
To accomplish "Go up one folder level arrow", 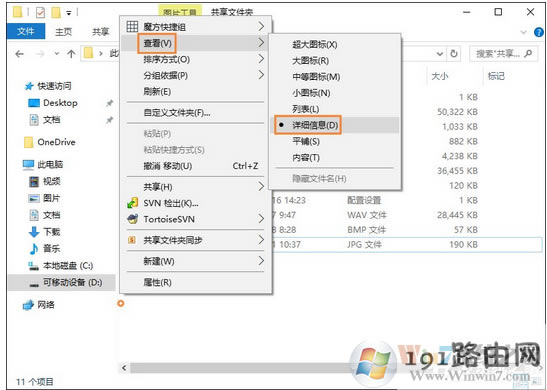I will tap(71, 54).
